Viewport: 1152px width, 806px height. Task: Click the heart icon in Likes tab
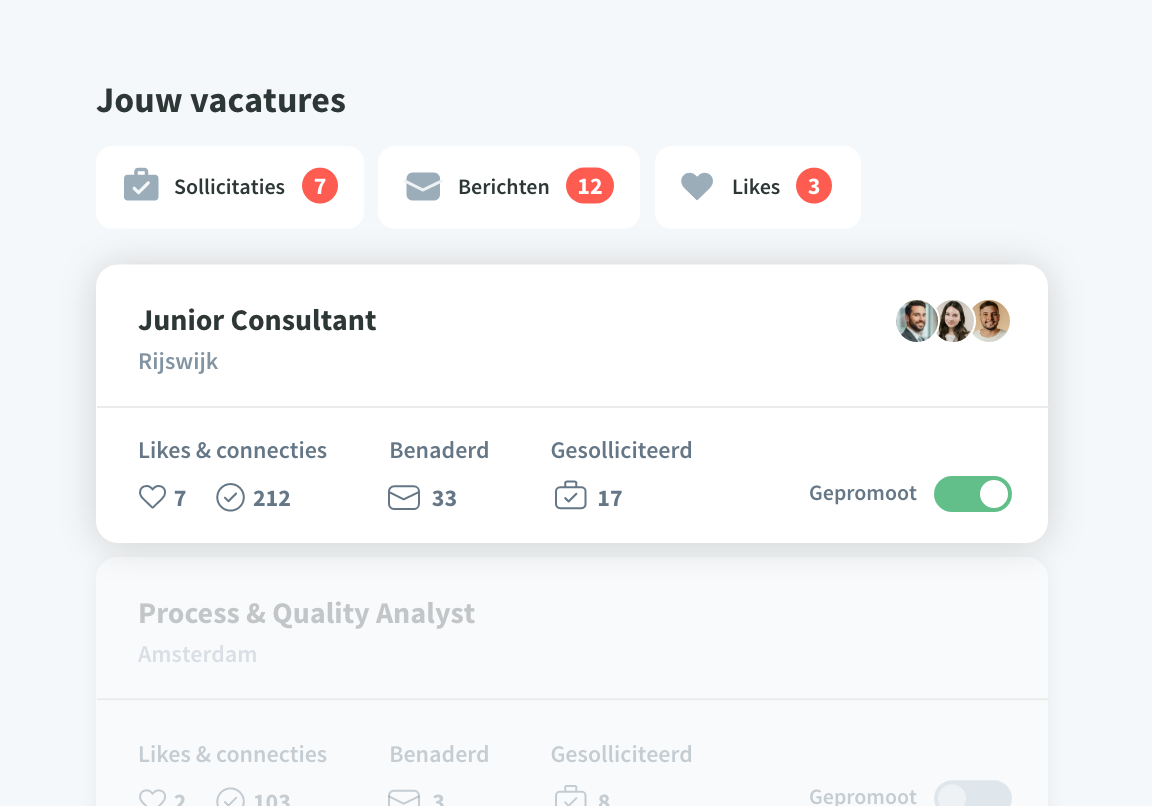point(696,187)
